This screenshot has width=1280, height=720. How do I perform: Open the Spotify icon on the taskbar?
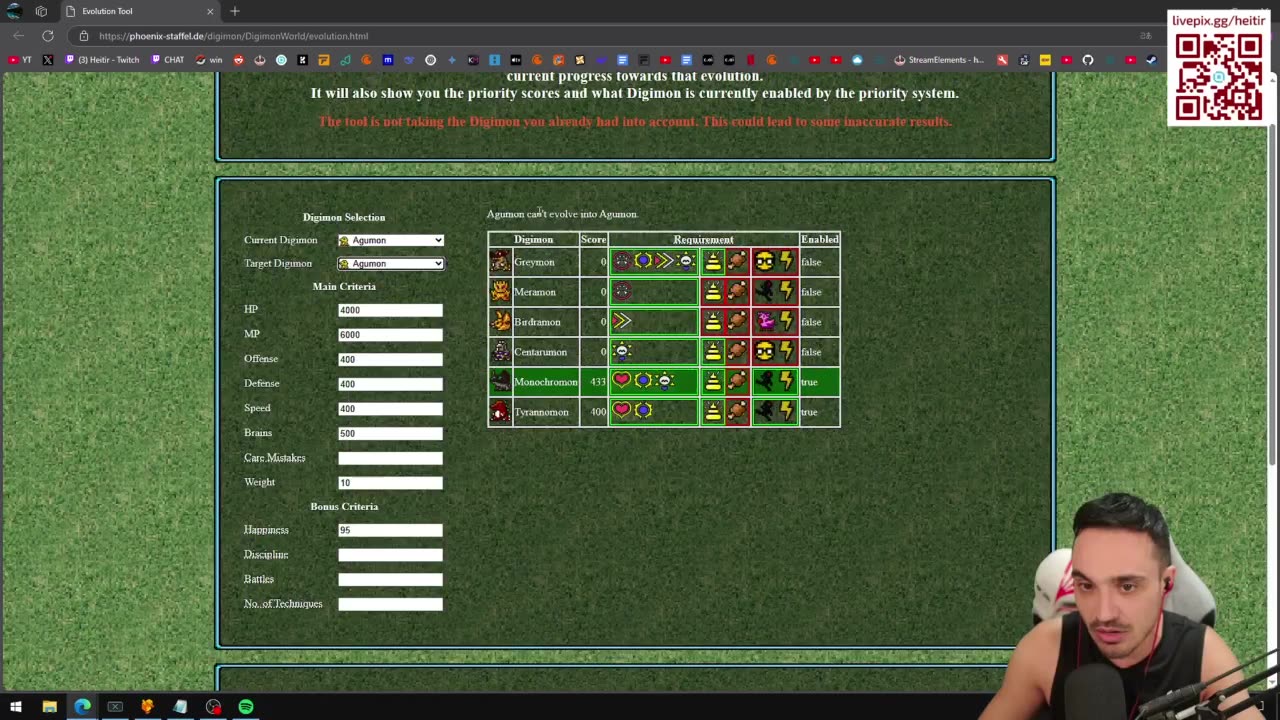(x=246, y=707)
